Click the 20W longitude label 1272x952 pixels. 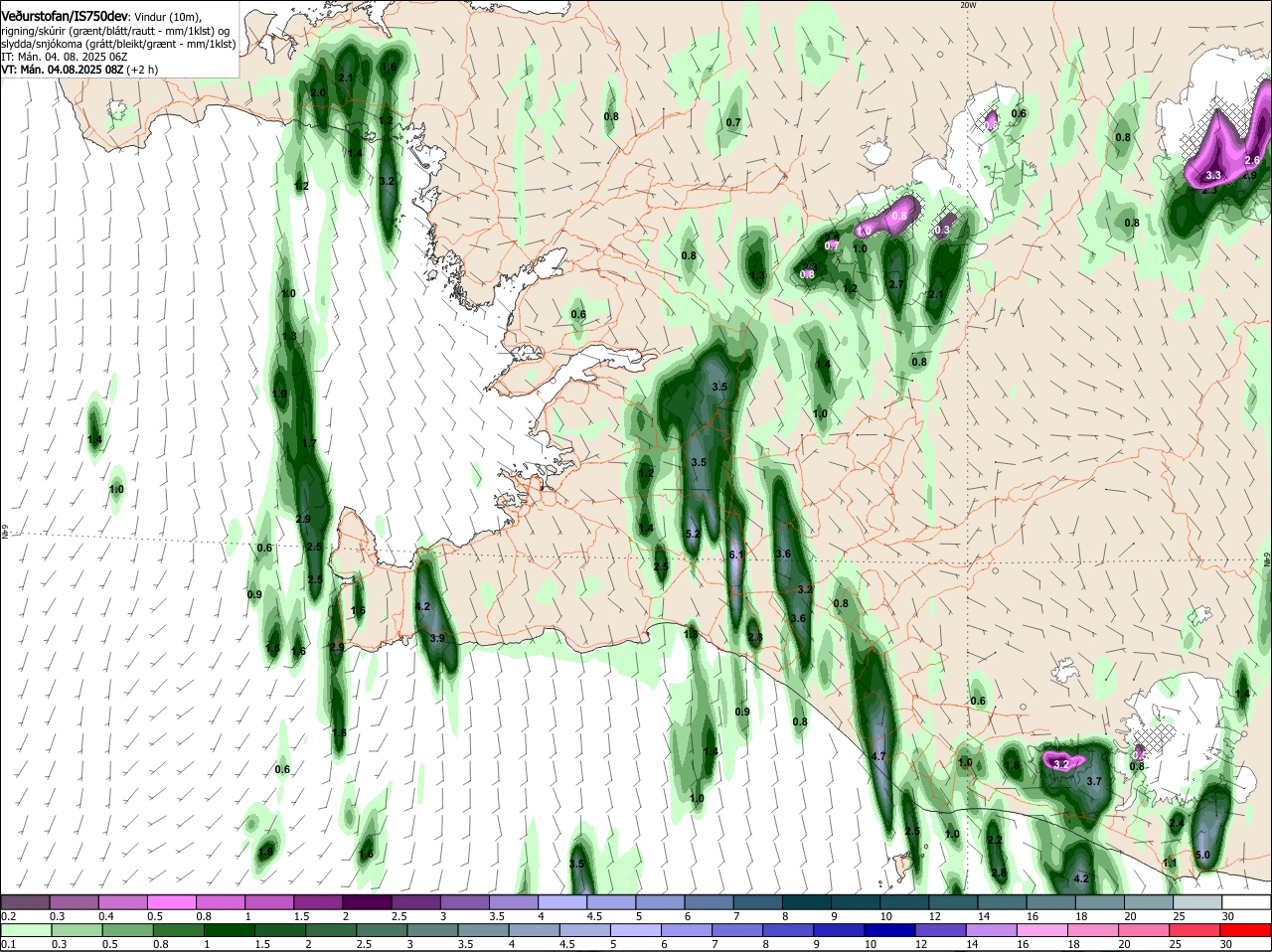tap(969, 5)
